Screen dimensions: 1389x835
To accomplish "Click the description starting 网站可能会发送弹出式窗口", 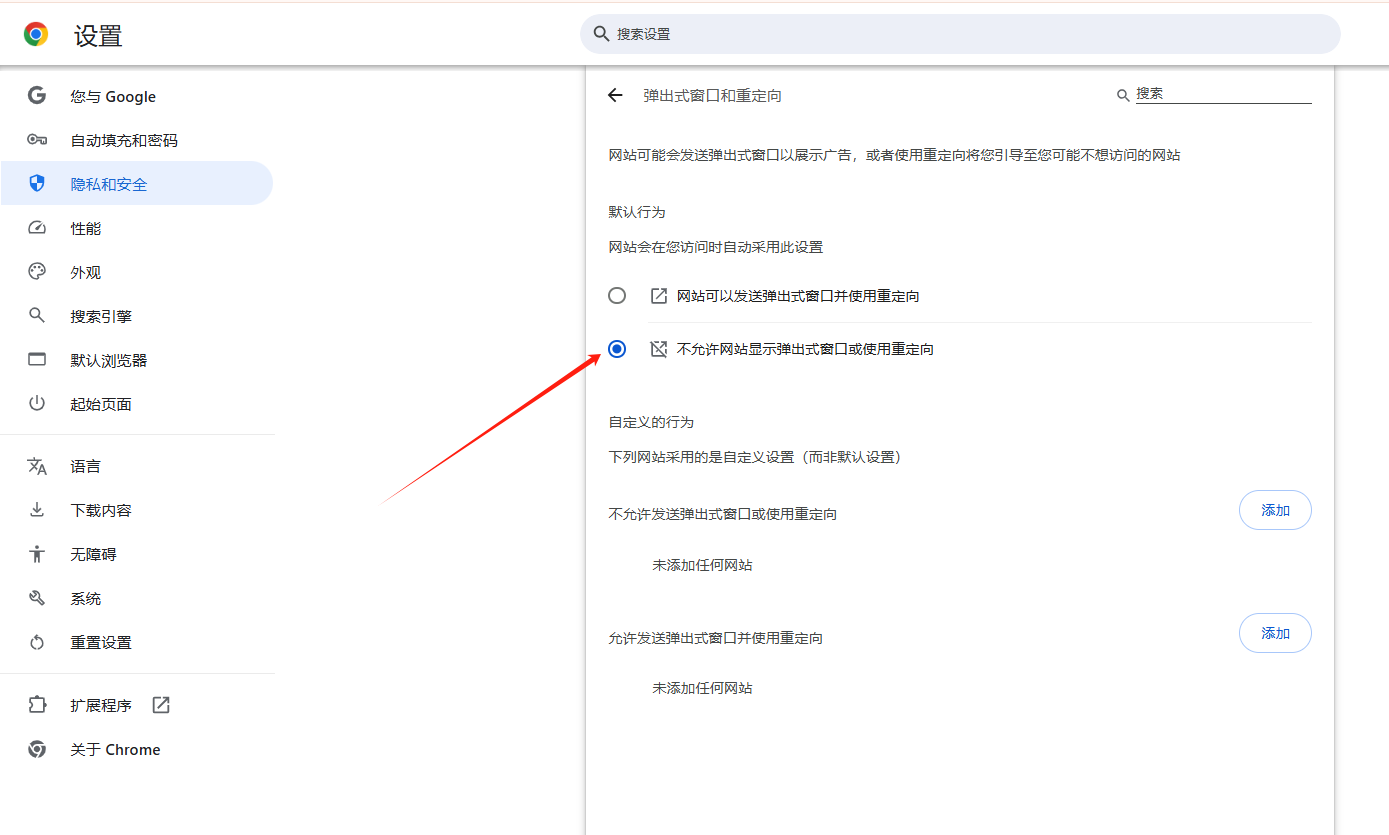I will click(894, 155).
